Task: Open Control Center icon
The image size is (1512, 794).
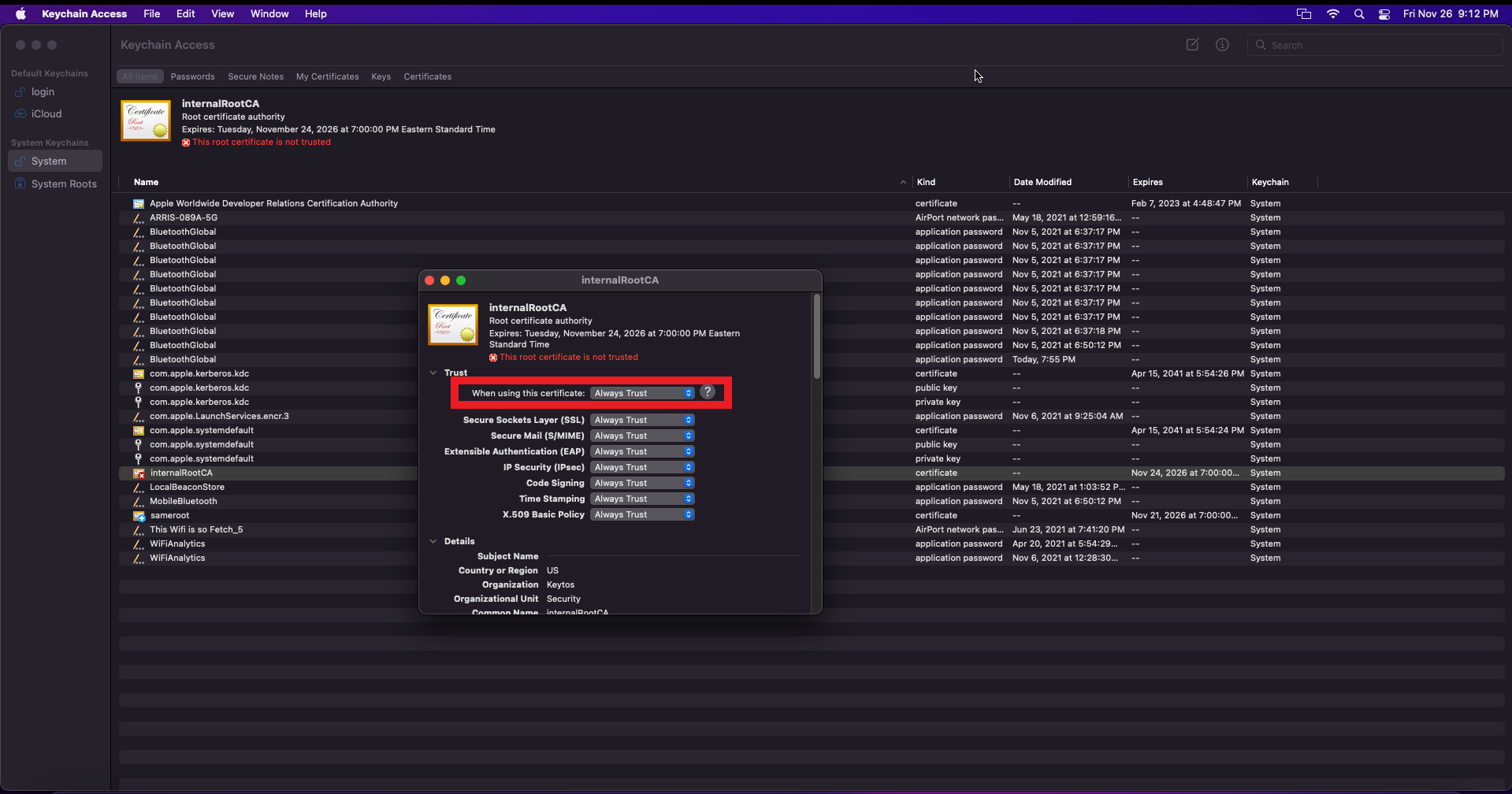Action: coord(1384,13)
